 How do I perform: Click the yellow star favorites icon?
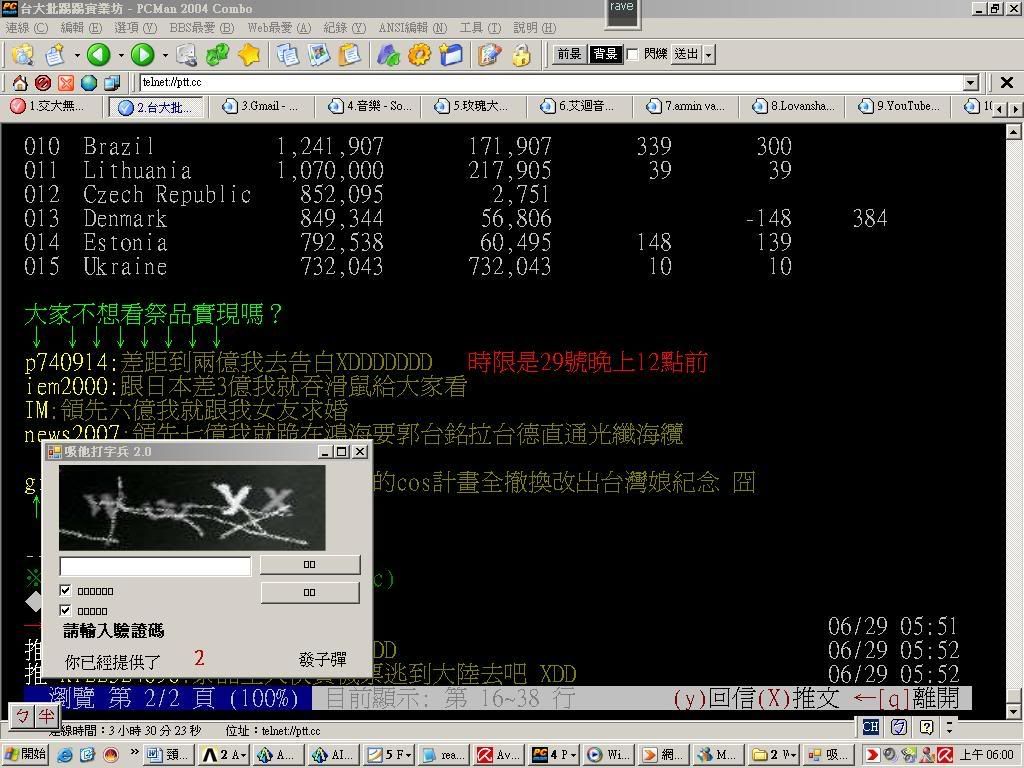249,55
